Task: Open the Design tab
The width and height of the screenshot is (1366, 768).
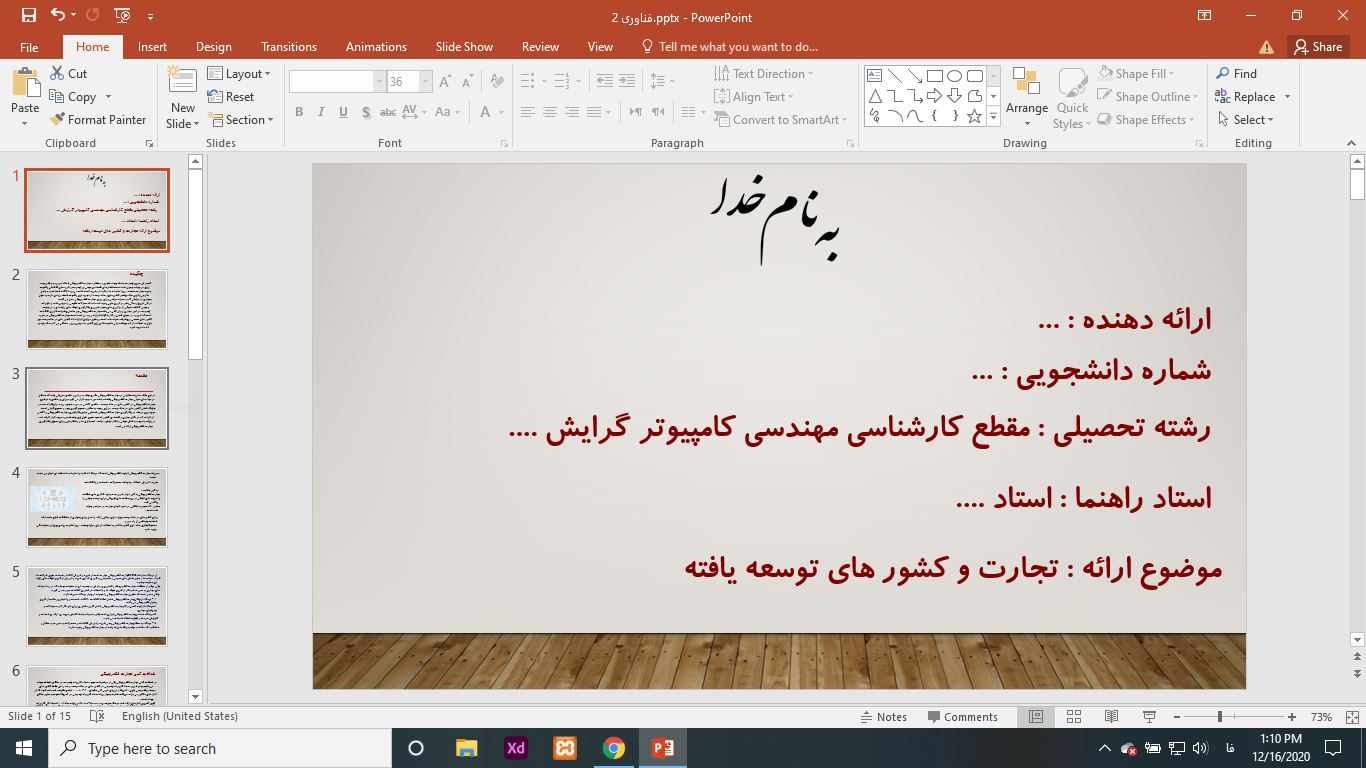Action: click(x=213, y=47)
